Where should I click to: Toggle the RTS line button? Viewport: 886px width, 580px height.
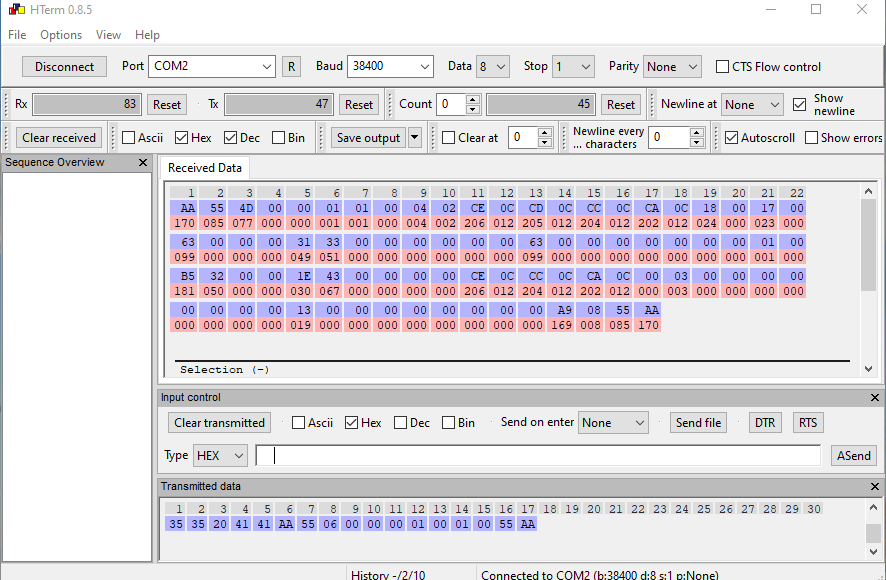807,423
